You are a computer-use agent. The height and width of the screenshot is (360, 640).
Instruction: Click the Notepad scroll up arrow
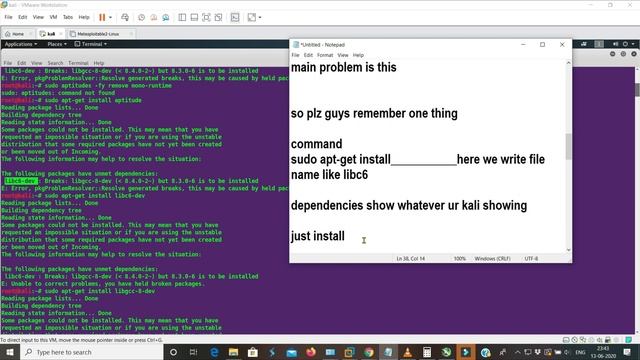[568, 63]
